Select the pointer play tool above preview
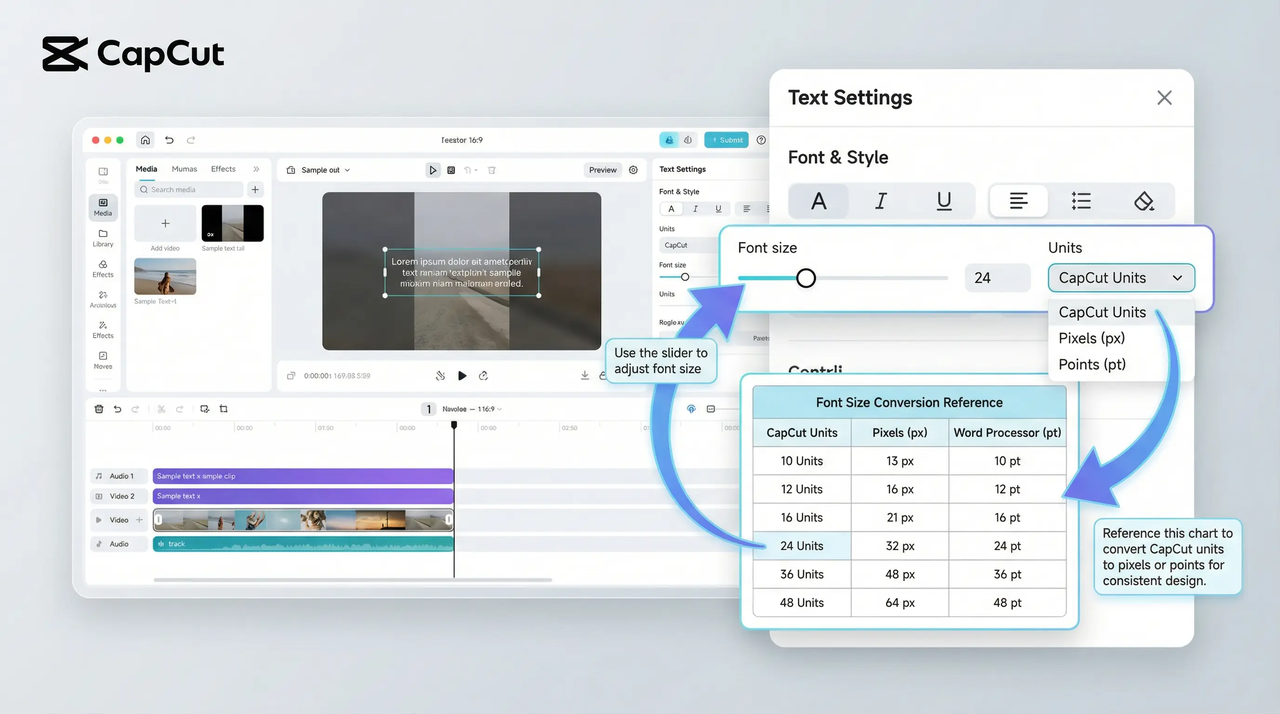 coord(433,170)
